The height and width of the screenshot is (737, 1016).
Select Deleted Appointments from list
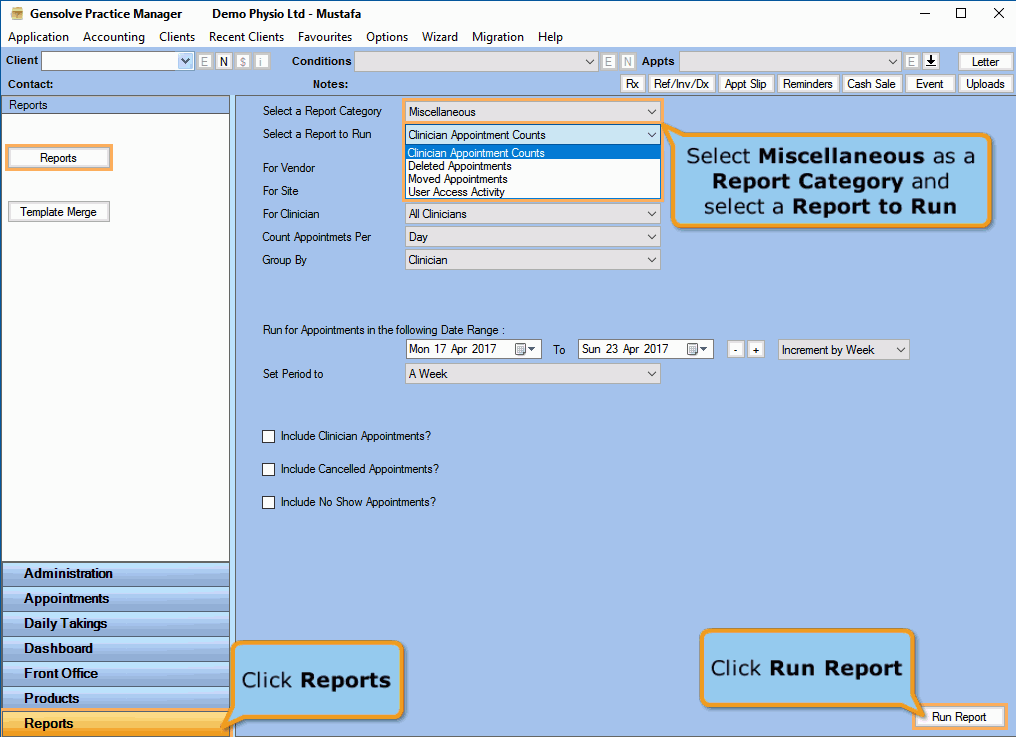tap(533, 166)
